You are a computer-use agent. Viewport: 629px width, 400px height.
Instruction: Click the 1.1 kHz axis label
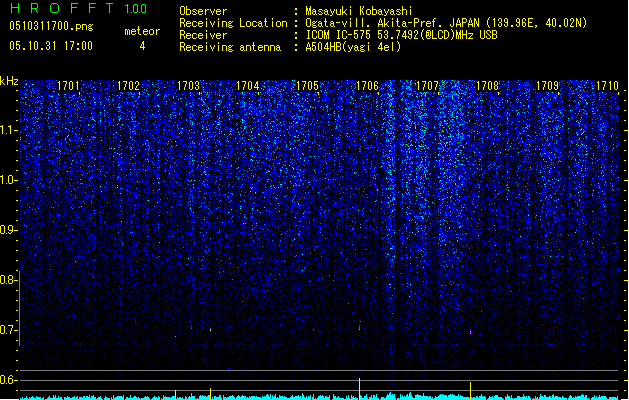[8, 130]
